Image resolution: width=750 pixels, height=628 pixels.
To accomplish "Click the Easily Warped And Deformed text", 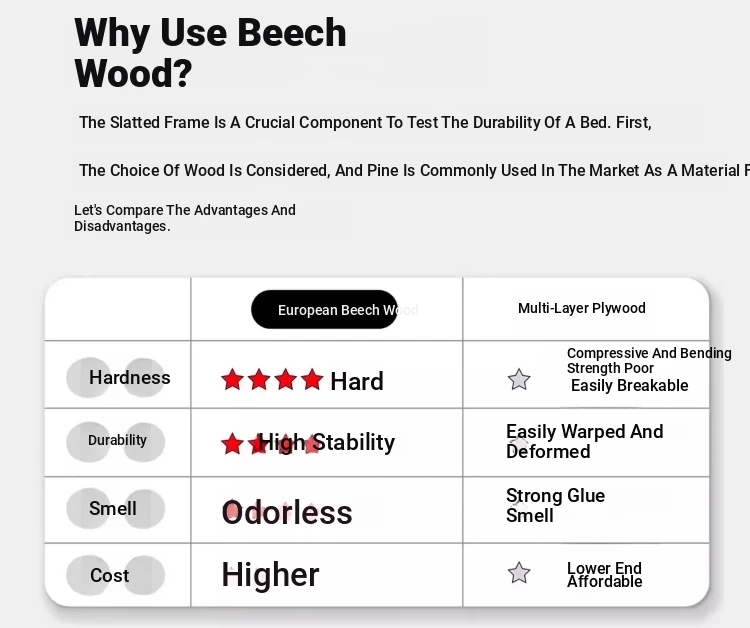I will 585,441.
